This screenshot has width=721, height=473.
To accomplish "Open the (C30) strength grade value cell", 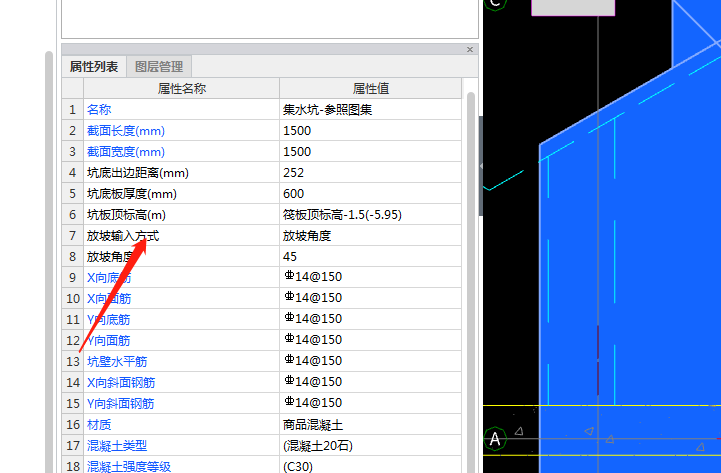I will coord(371,465).
